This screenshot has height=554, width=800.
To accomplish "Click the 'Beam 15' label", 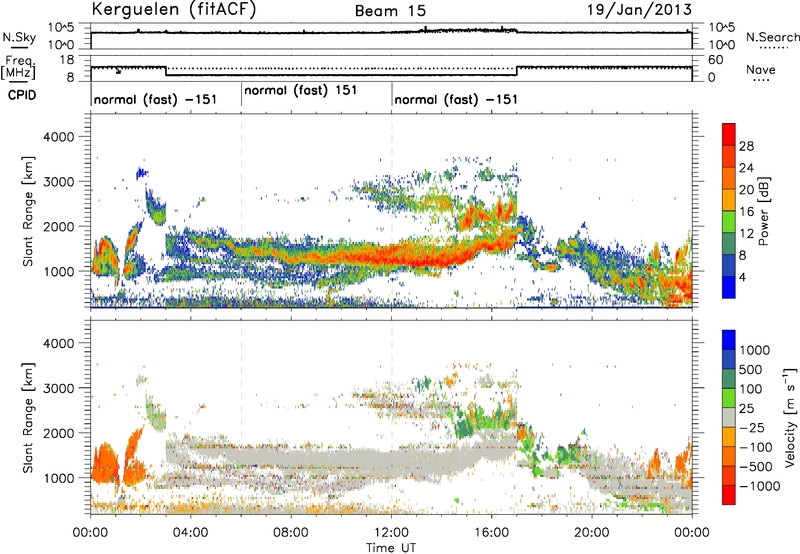I will point(390,11).
